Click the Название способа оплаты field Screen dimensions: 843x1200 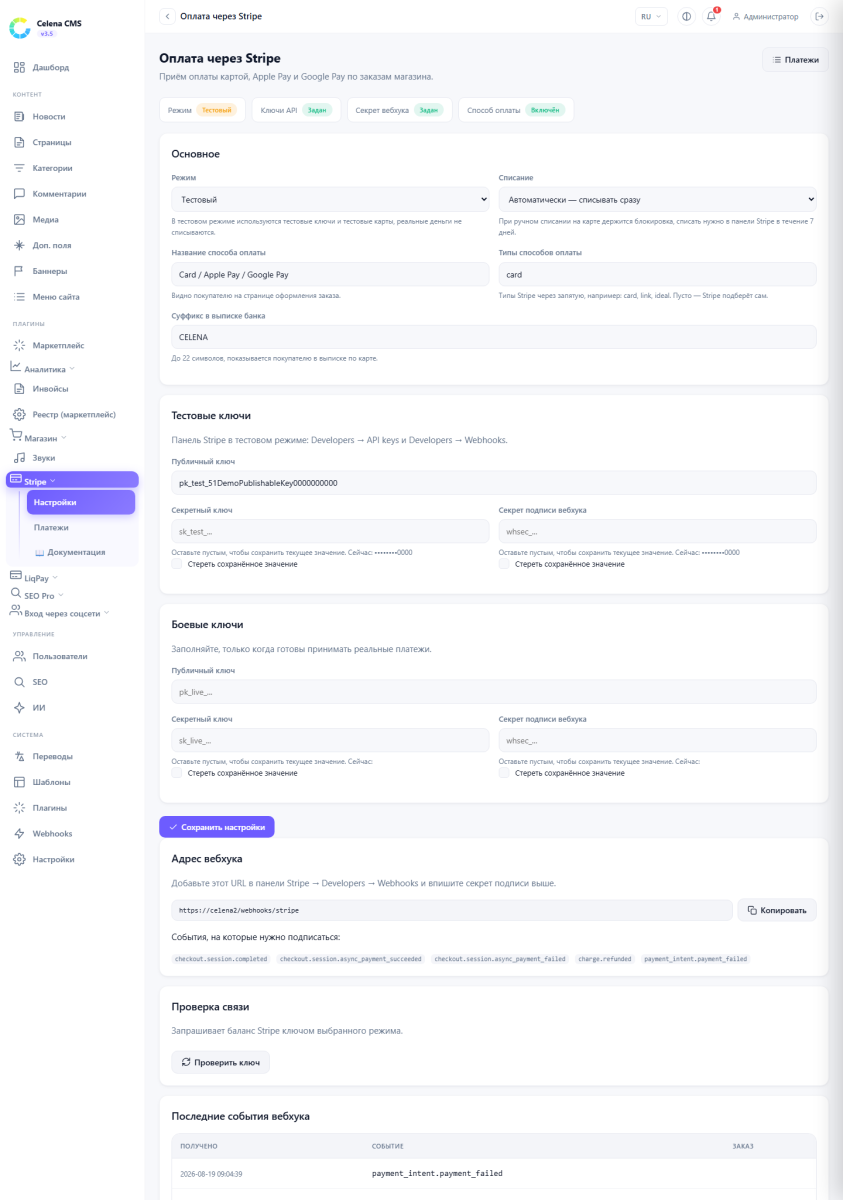330,274
